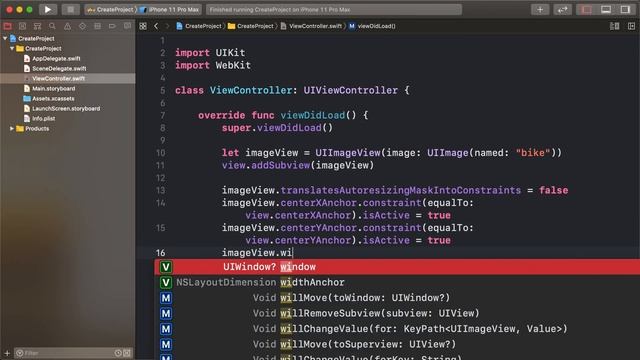Screen dimensions: 640x360
Task: Click ViewController.swift in the jump bar
Action: pos(311,26)
